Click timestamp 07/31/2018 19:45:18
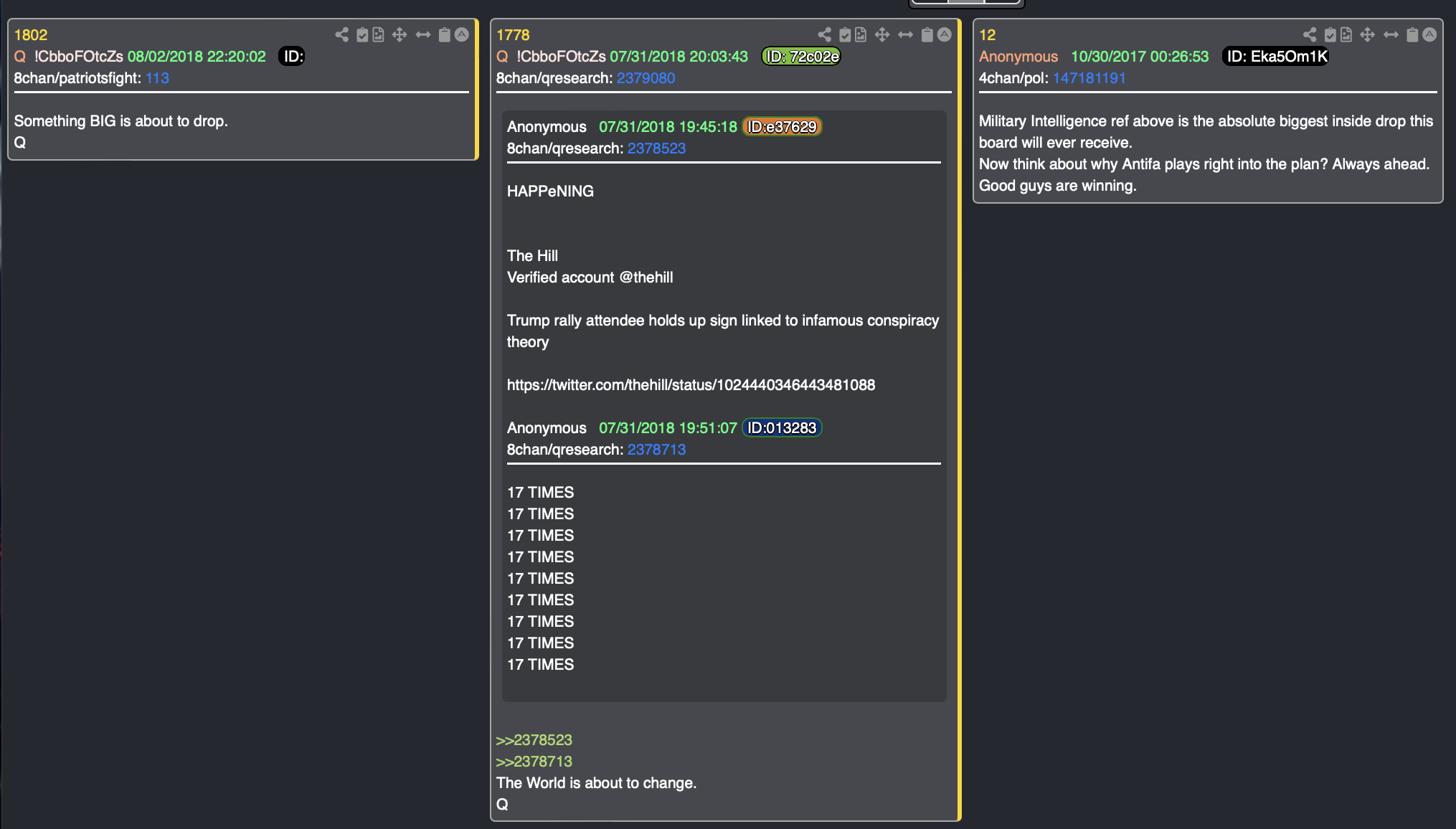Screen dimensions: 1456x829 tap(668, 126)
